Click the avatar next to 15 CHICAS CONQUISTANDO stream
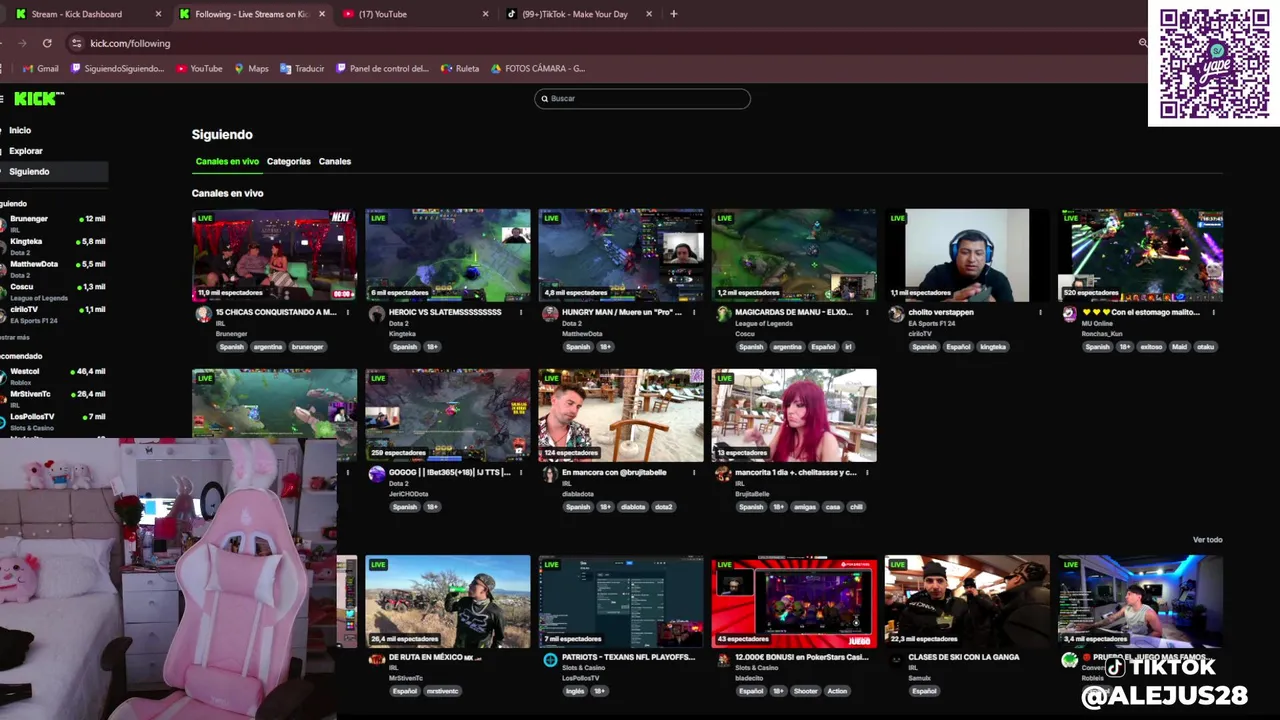 click(203, 314)
